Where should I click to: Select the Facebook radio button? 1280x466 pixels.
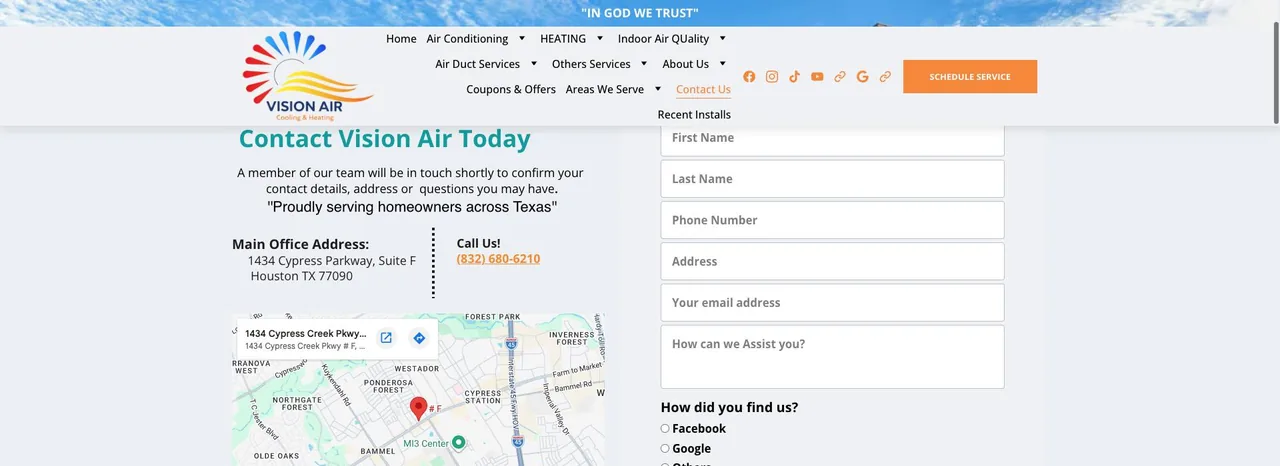coord(665,428)
